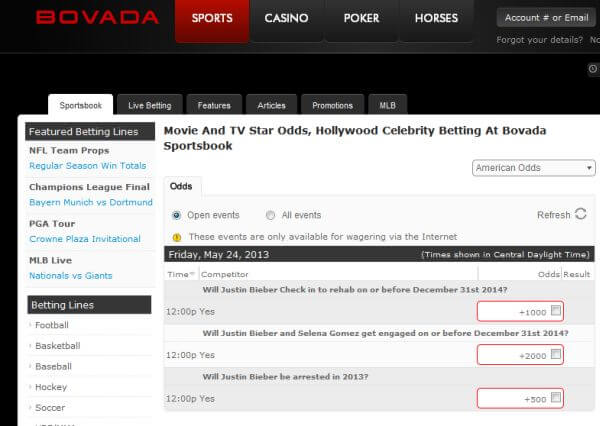Open Regular Season Win Totals link
Screen dimensions: 600x426
(x=88, y=166)
